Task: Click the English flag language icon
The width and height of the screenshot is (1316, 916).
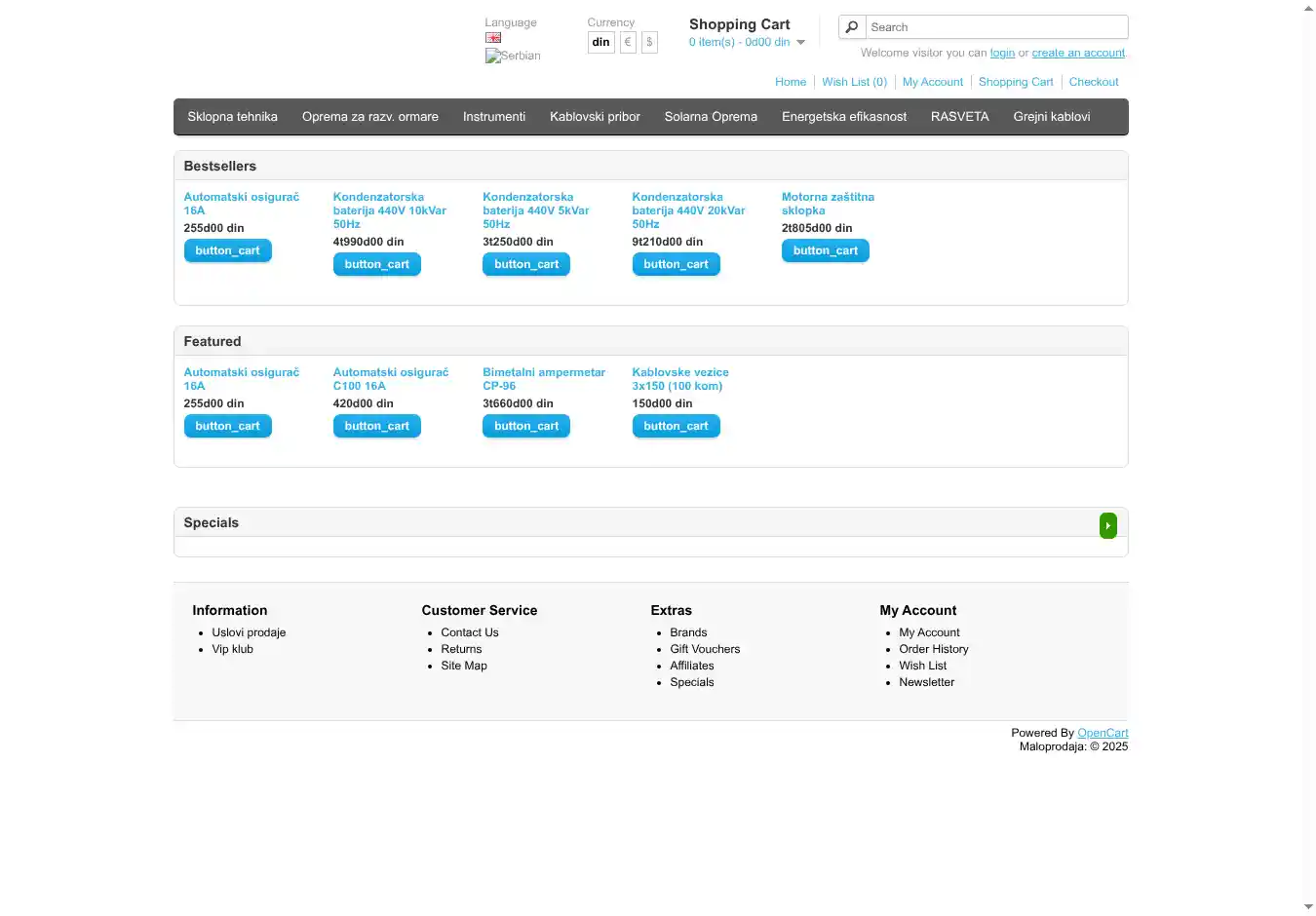Action: pyautogui.click(x=493, y=38)
